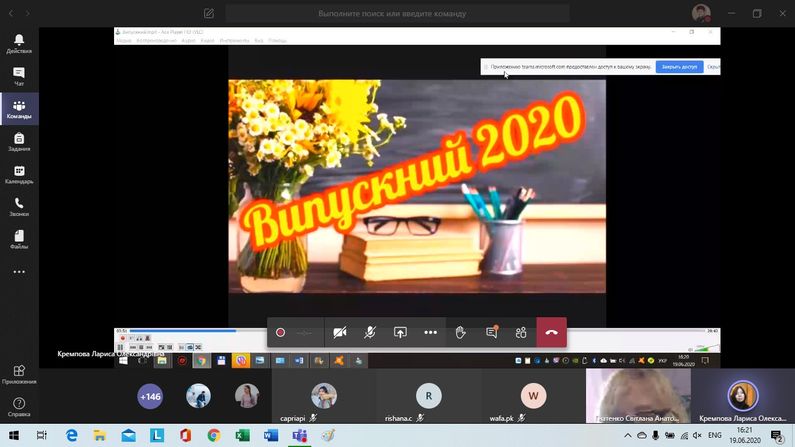The image size is (795, 447).
Task: Hang up the call with the red button
Action: click(x=552, y=332)
